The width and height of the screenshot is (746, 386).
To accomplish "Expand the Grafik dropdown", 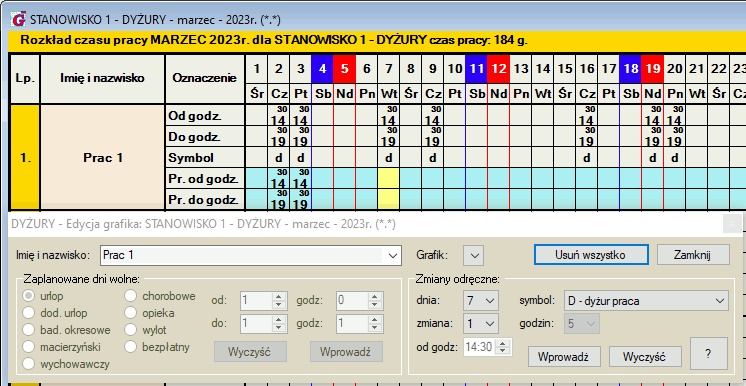I will click(x=473, y=255).
